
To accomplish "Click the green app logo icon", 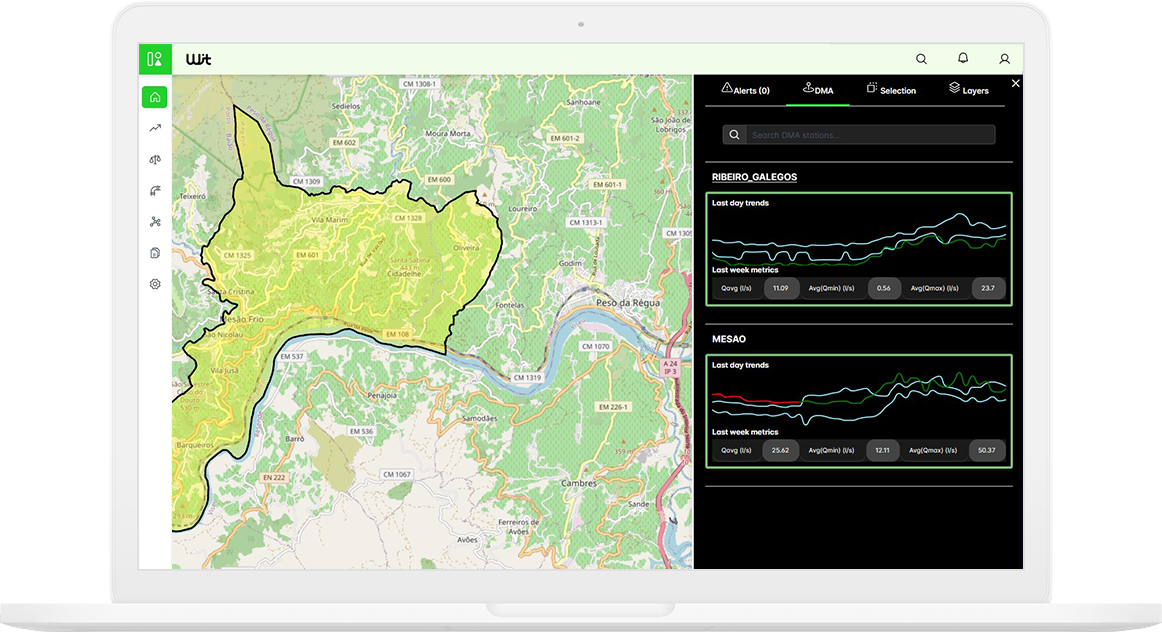I will pos(155,59).
